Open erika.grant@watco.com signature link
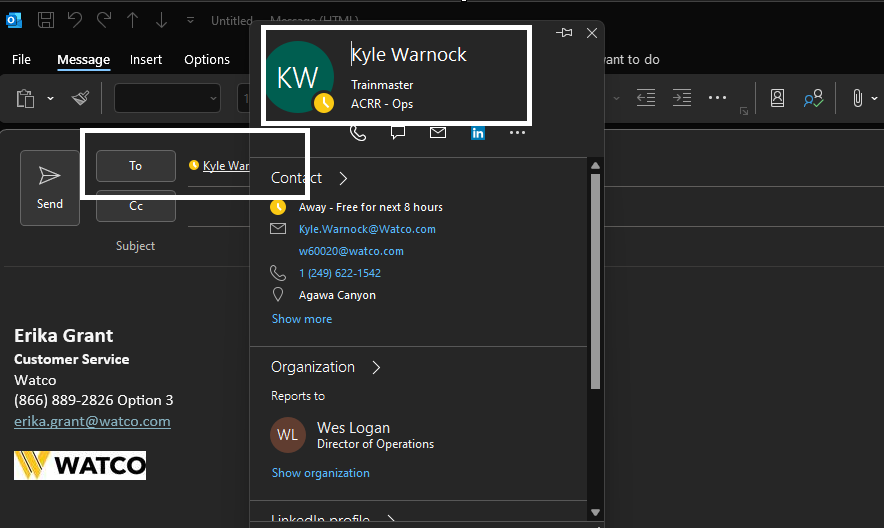This screenshot has height=528, width=884. tap(92, 421)
